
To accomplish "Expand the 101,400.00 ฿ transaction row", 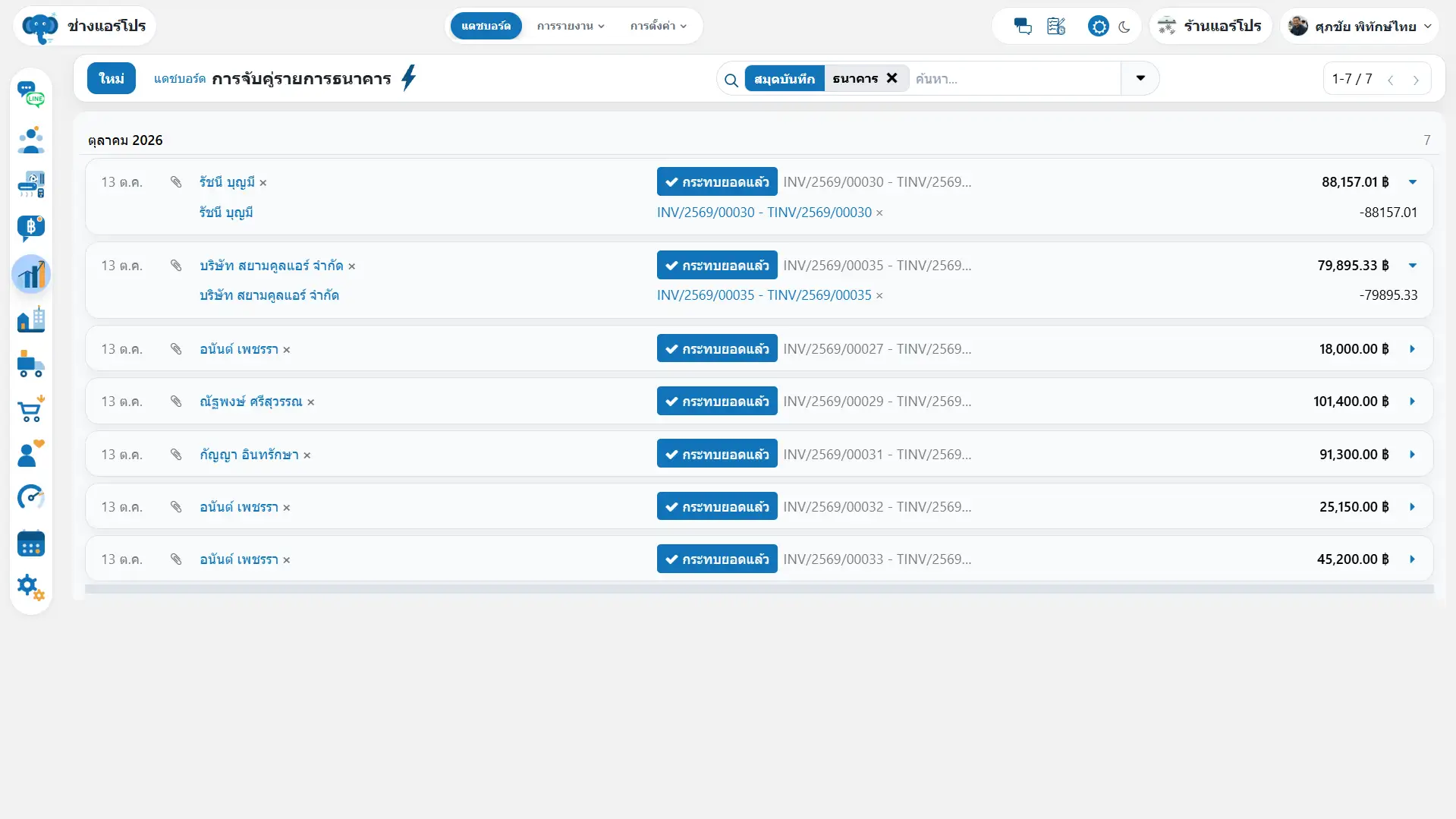I will pyautogui.click(x=1413, y=402).
